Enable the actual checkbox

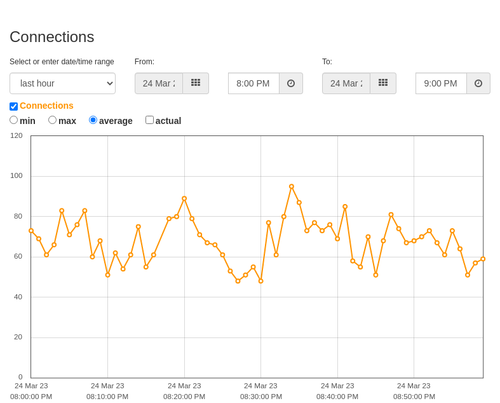point(149,120)
